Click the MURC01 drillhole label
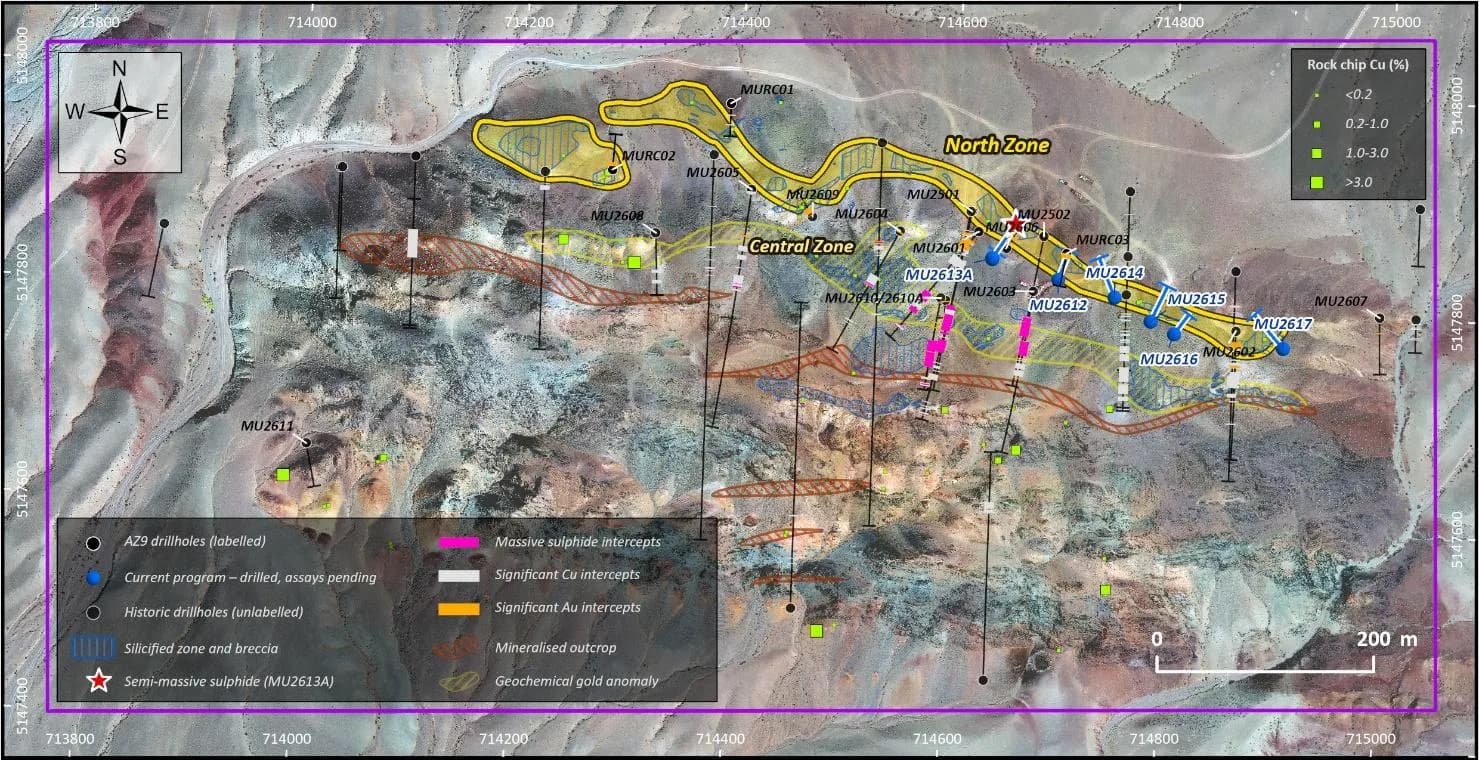The width and height of the screenshot is (1479, 761). point(766,90)
